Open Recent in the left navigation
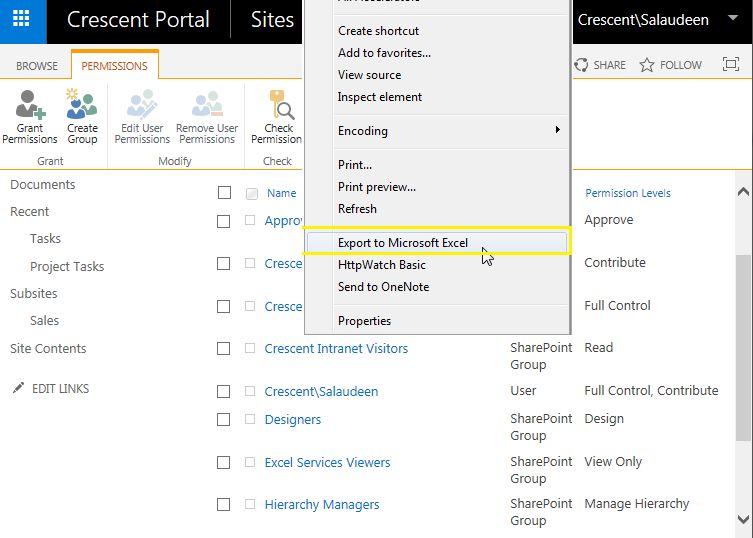 [x=29, y=212]
